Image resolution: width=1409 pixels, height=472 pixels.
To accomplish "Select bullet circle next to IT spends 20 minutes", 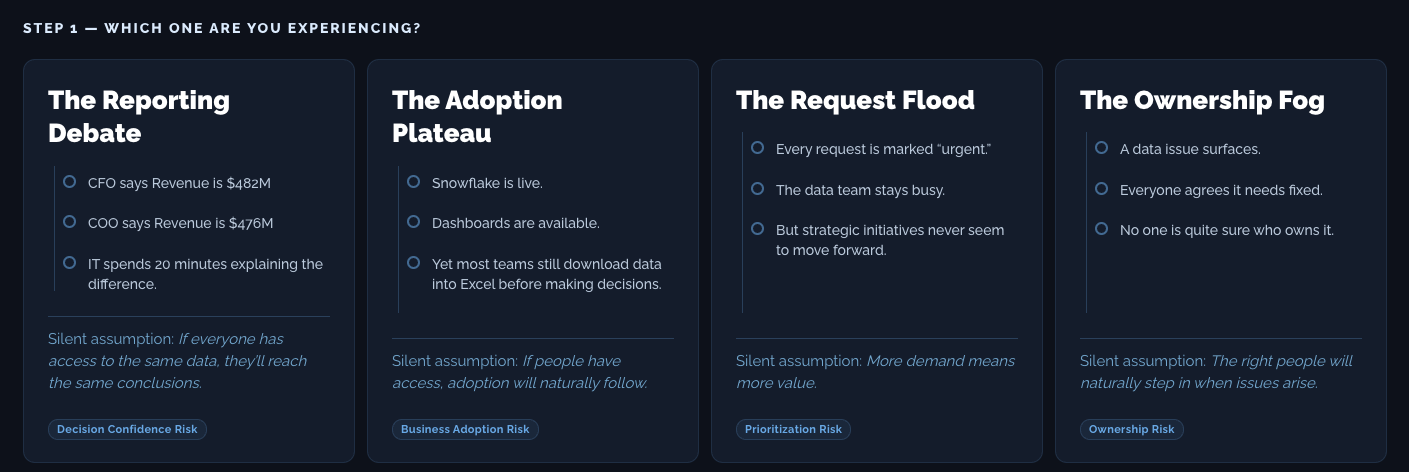I will [x=69, y=263].
